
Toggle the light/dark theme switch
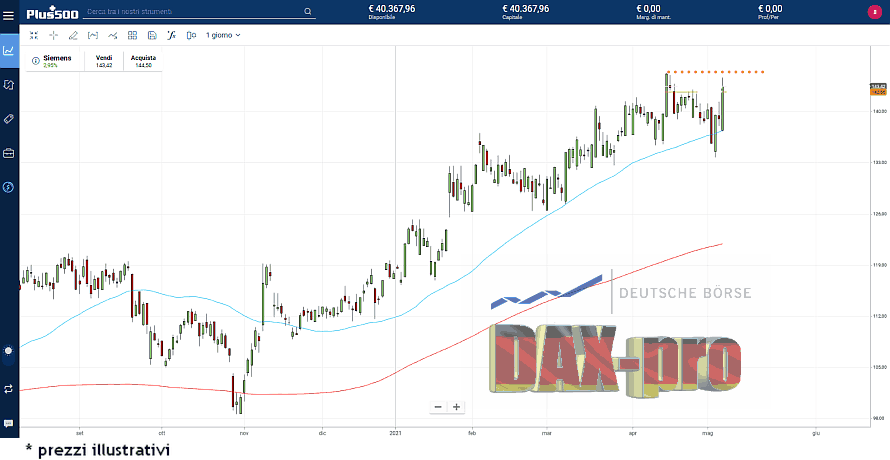click(8, 351)
